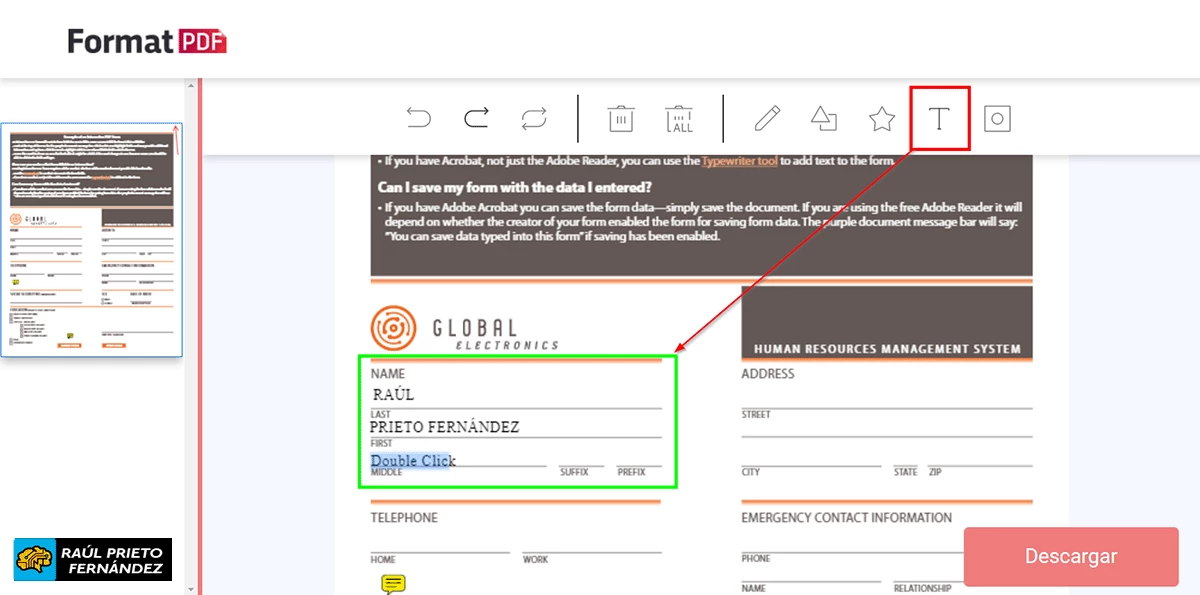Choose the star annotation tool
The image size is (1200, 595).
click(x=881, y=117)
